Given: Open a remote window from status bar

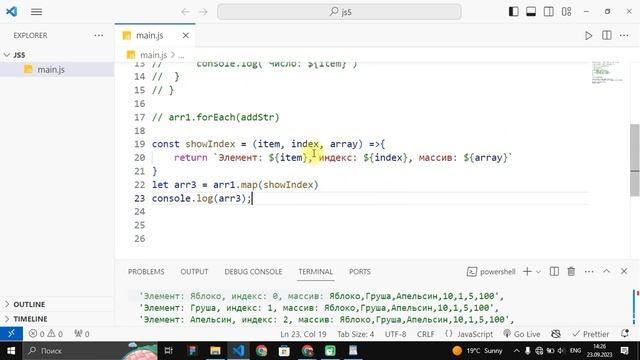Looking at the screenshot, I should pyautogui.click(x=11, y=334).
